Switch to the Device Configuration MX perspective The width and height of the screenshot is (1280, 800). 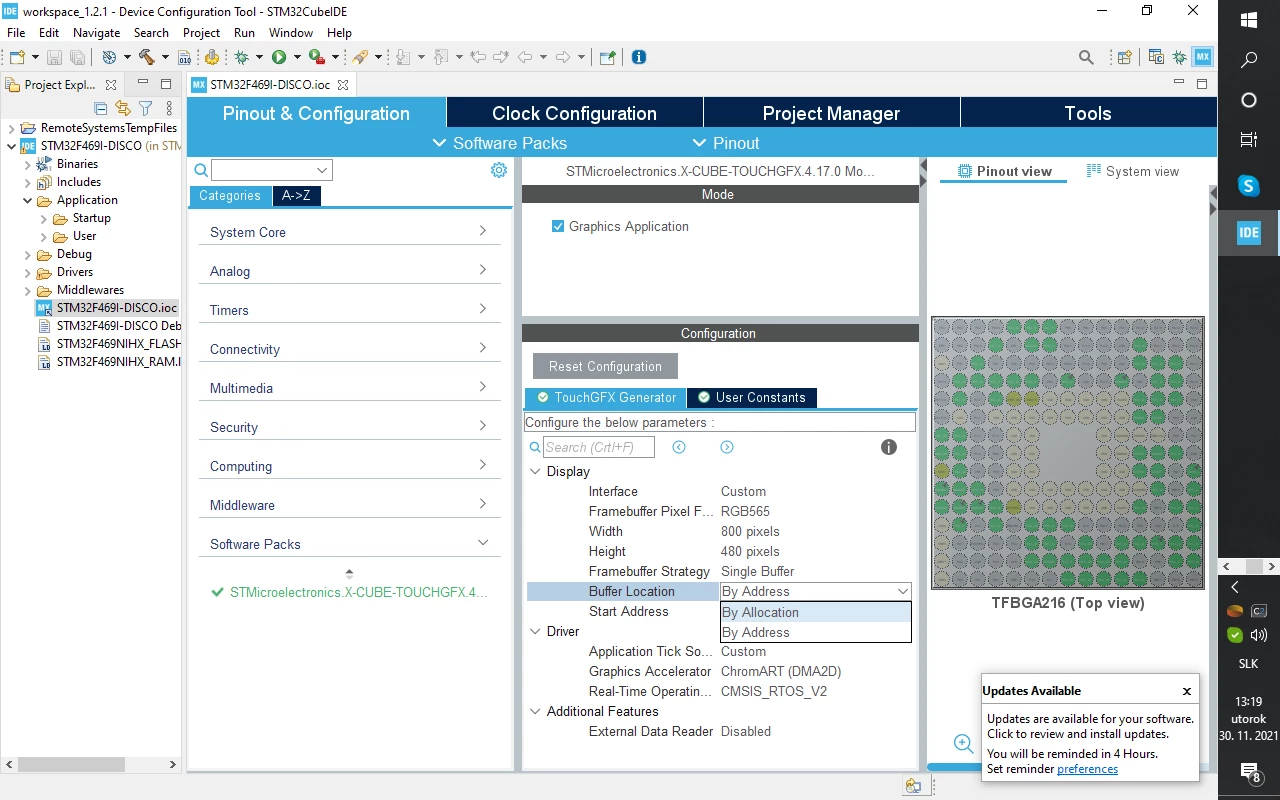coord(1203,57)
